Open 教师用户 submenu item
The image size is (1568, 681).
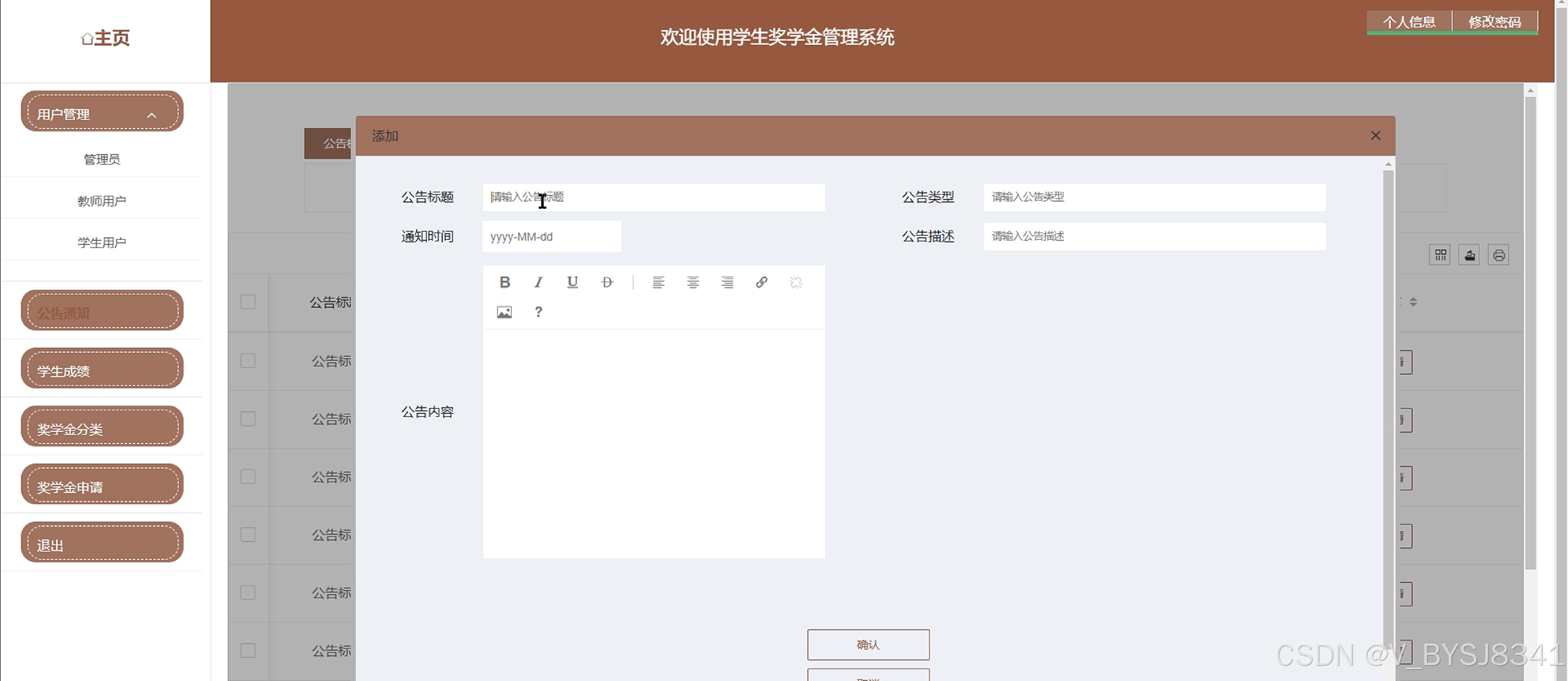coord(102,201)
